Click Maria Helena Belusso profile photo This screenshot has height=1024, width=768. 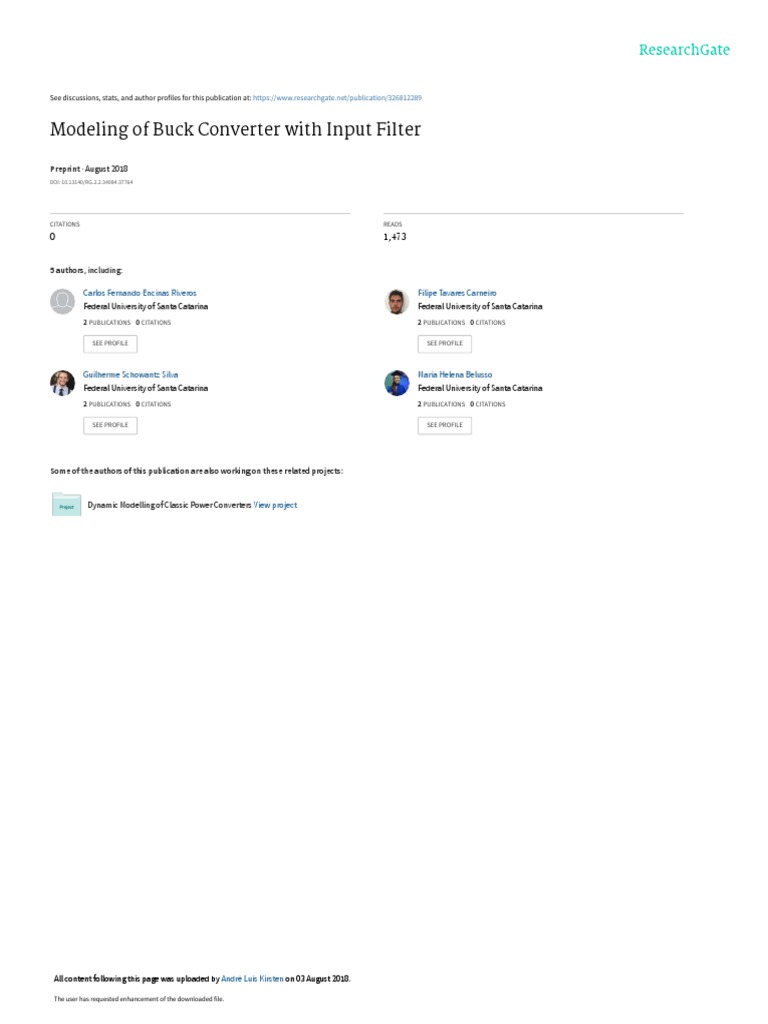click(x=396, y=383)
